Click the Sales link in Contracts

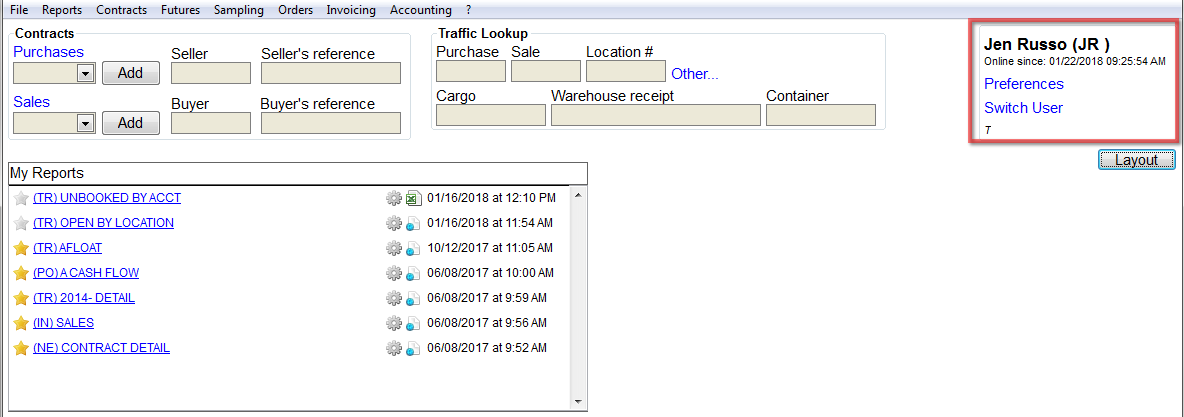coord(31,102)
